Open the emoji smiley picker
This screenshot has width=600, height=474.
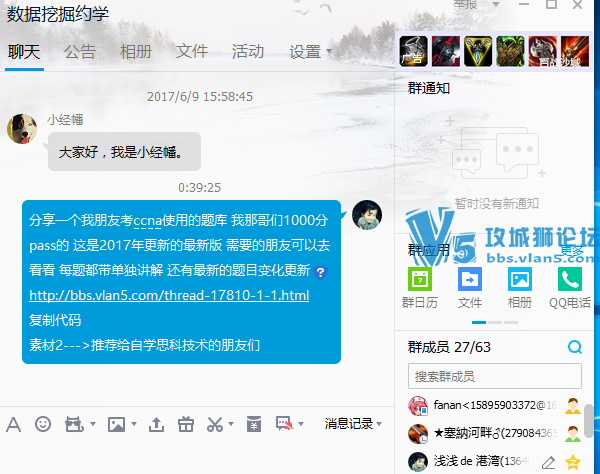[x=42, y=424]
